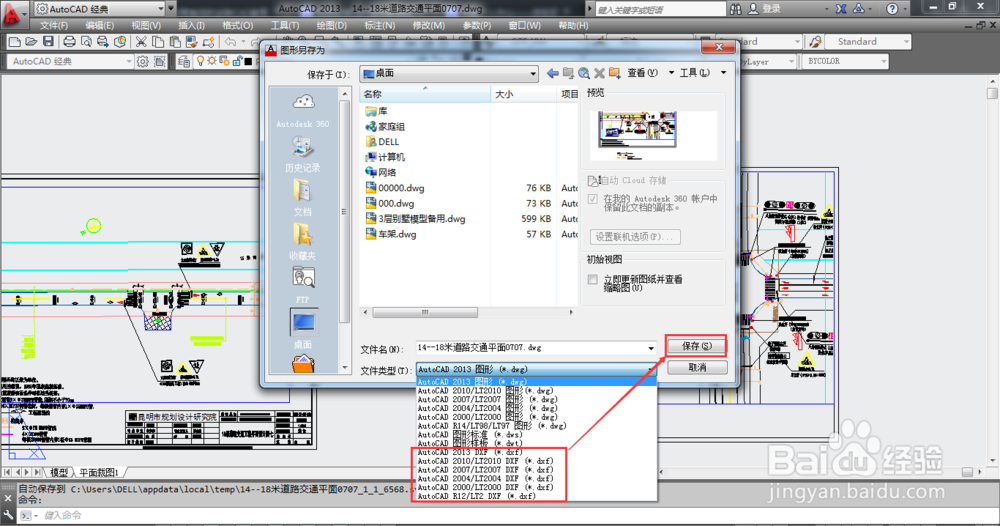The height and width of the screenshot is (526, 1000).
Task: Toggle the layer light bulb on/off icon
Action: click(201, 61)
